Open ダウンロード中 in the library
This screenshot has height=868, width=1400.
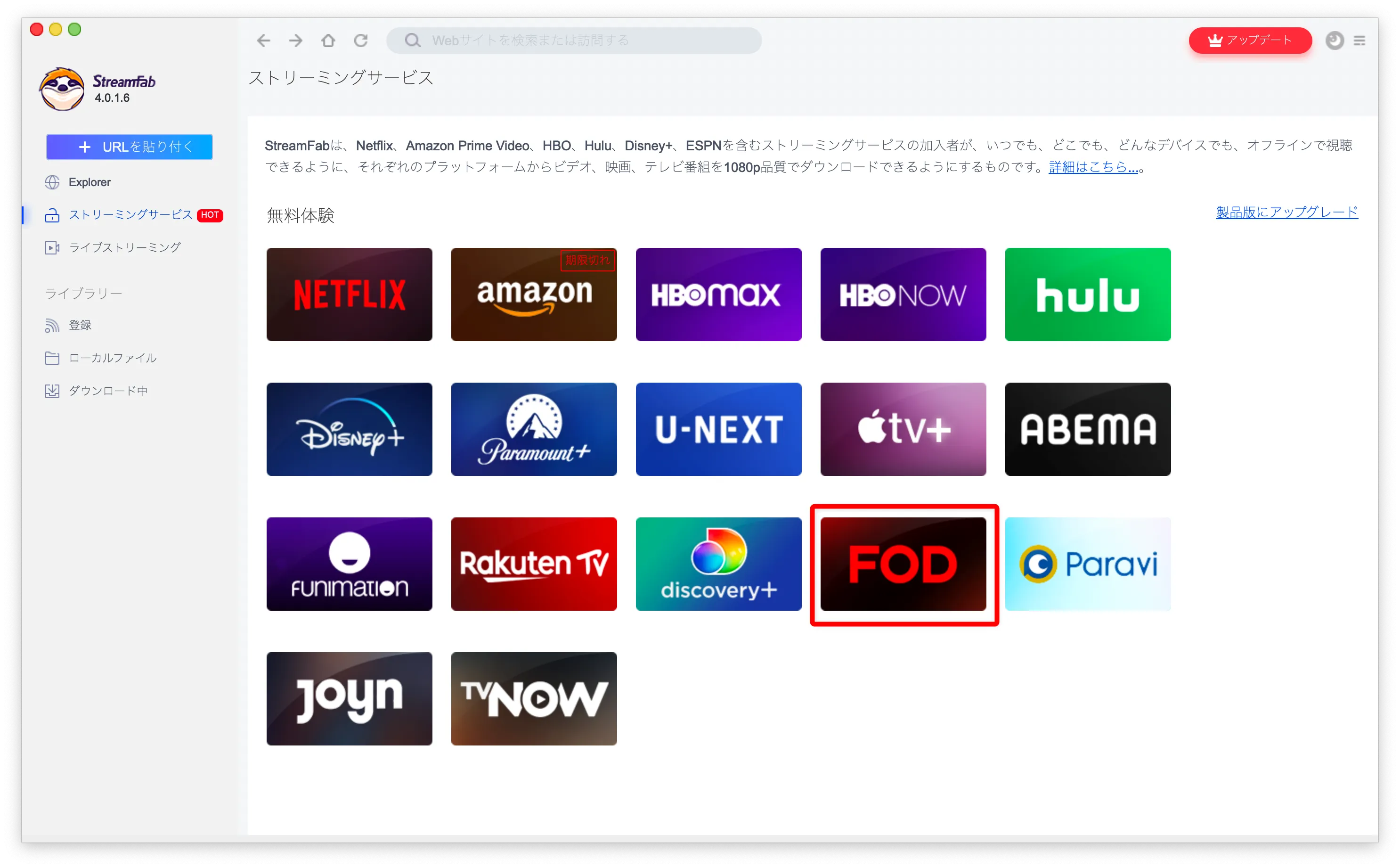tap(96, 390)
